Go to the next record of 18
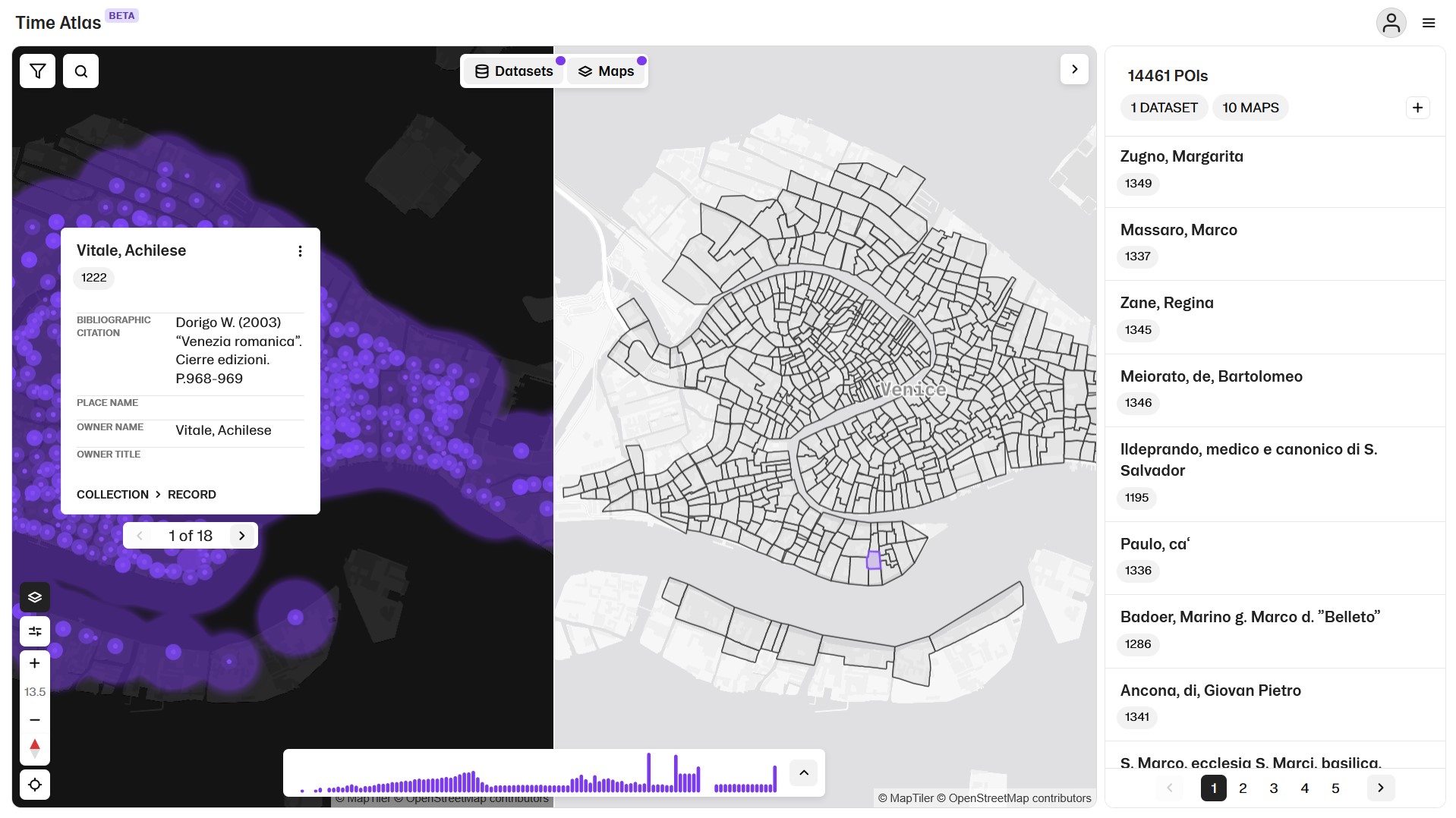The width and height of the screenshot is (1456, 818). pyautogui.click(x=242, y=536)
